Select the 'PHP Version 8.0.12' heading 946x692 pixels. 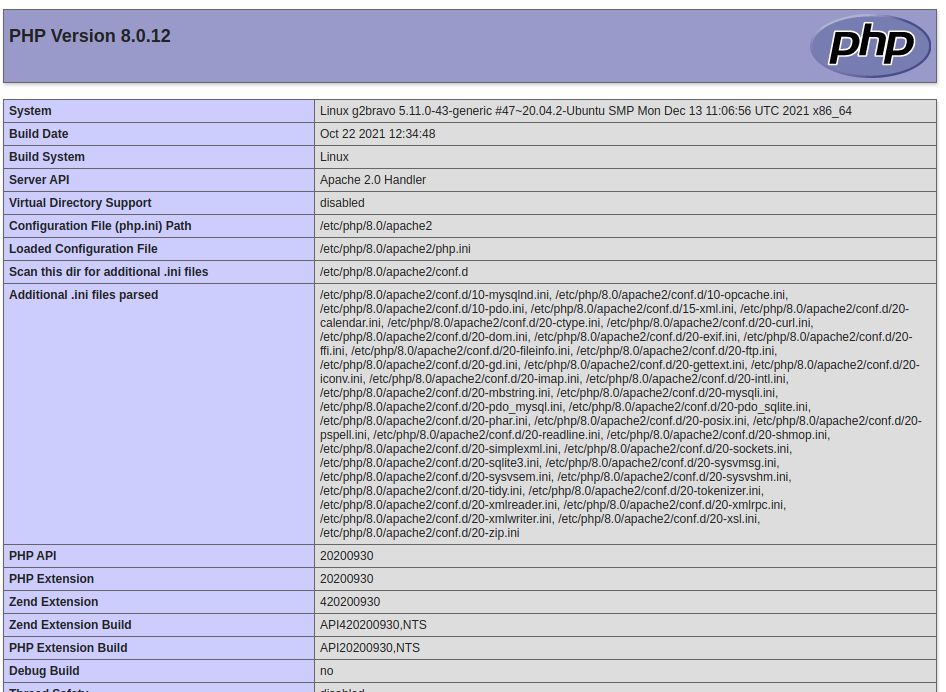89,36
